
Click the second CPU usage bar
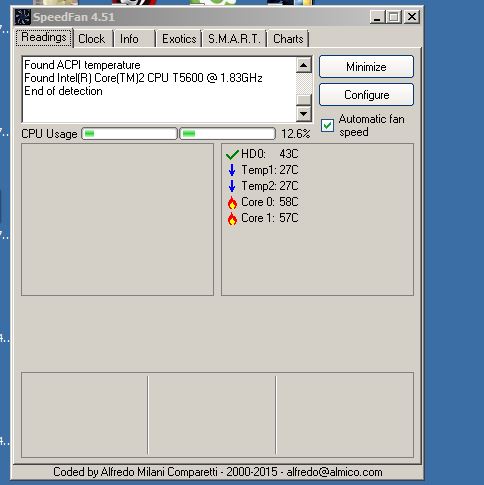tap(228, 134)
